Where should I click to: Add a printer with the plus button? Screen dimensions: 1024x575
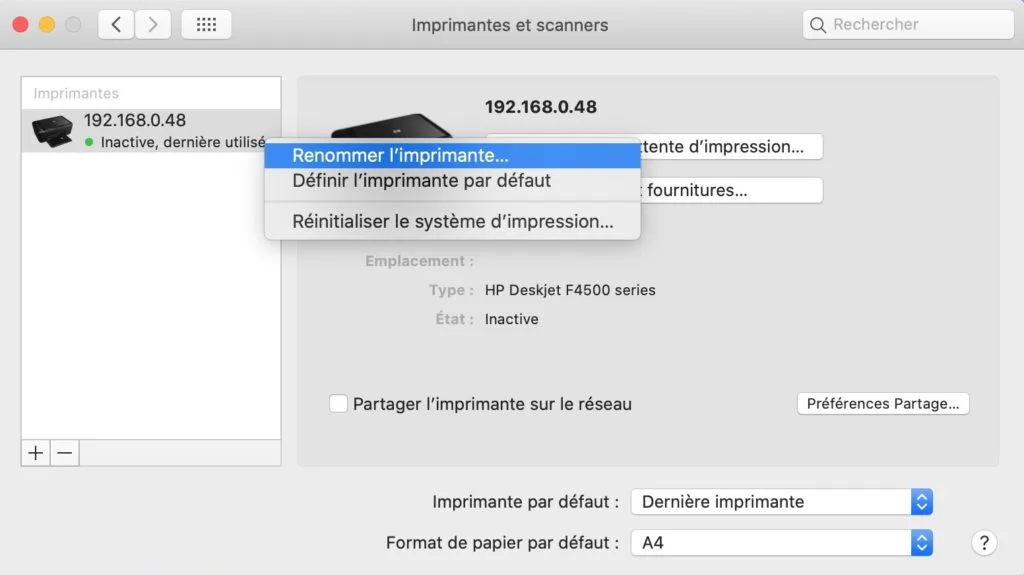point(36,453)
